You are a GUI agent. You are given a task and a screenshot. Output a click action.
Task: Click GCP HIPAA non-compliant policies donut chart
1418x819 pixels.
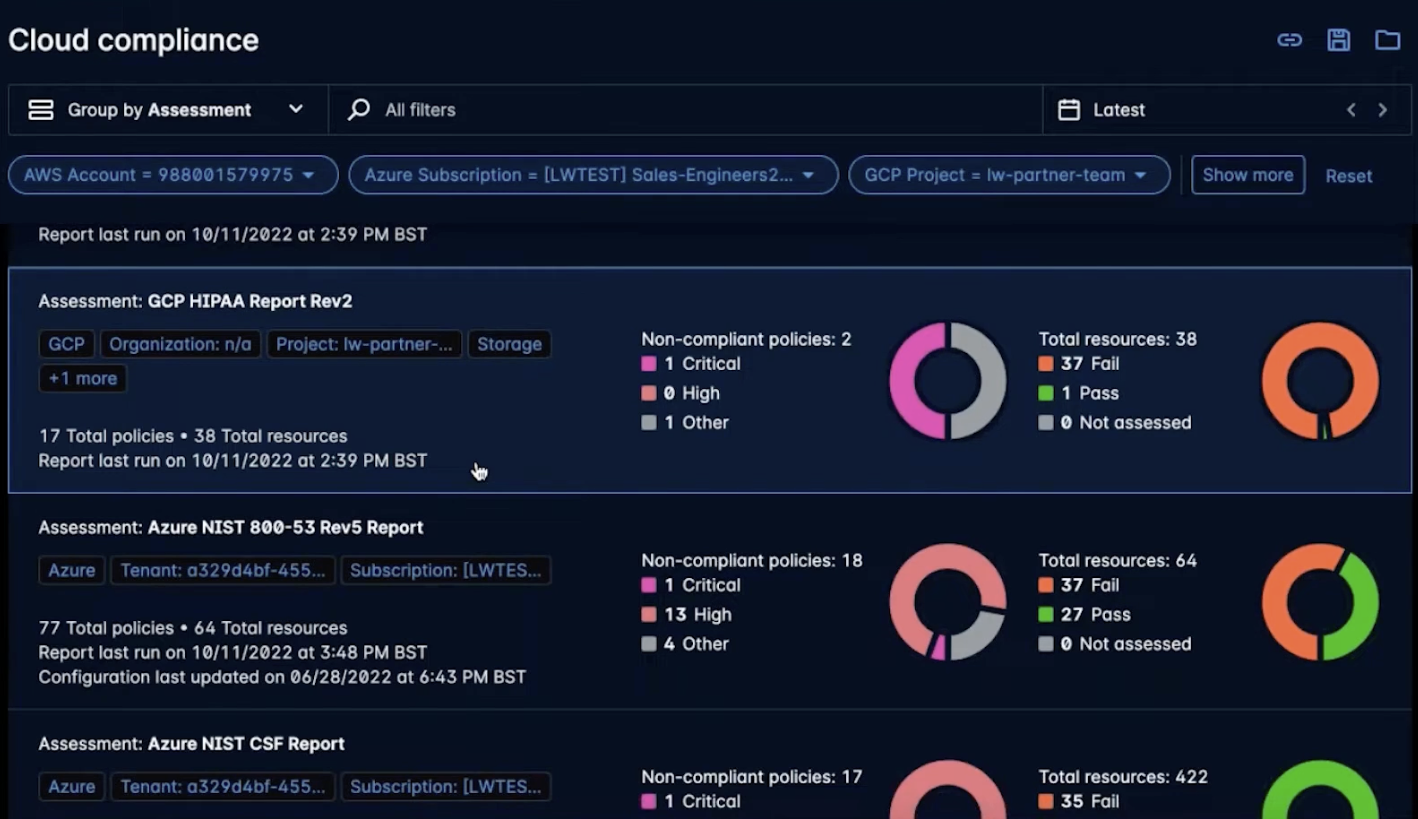tap(948, 380)
